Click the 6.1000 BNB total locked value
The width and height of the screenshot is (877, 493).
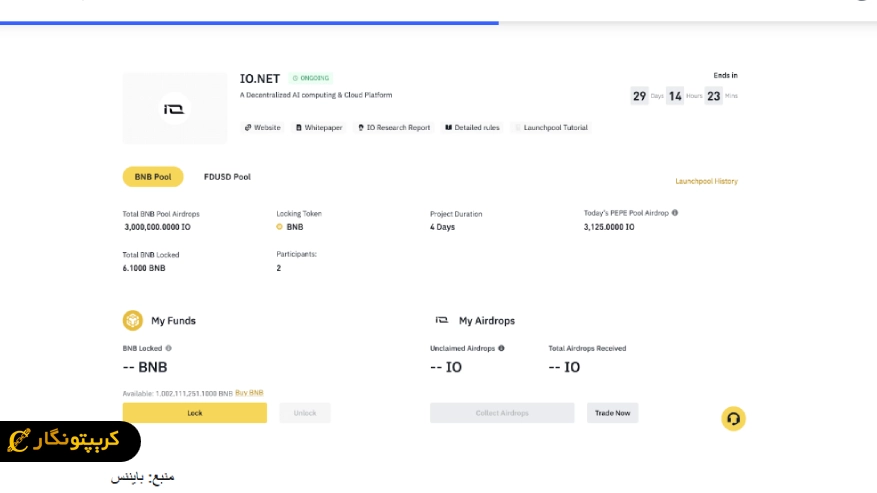[x=144, y=268]
